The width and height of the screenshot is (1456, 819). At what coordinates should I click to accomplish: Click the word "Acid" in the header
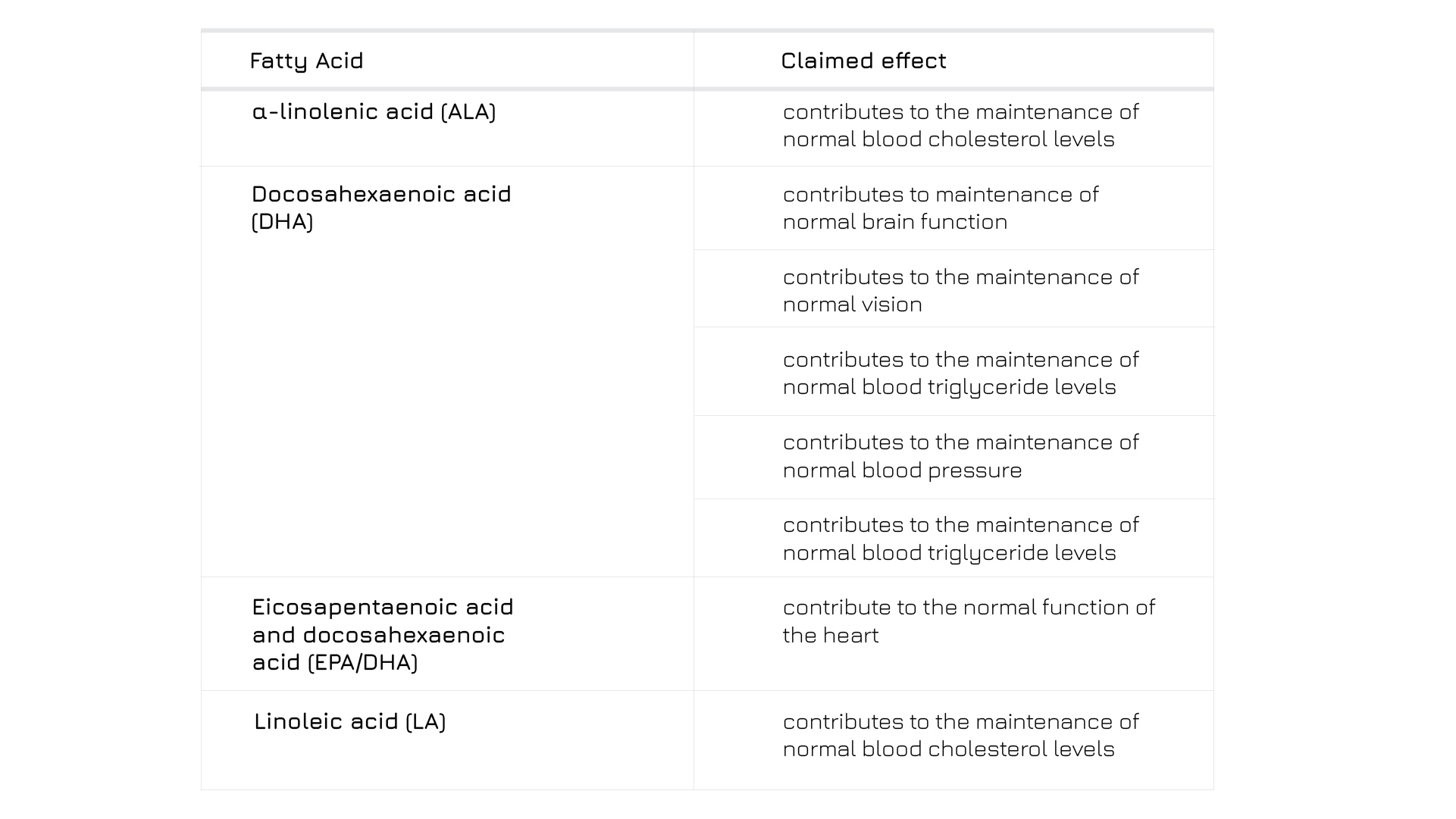tap(340, 61)
